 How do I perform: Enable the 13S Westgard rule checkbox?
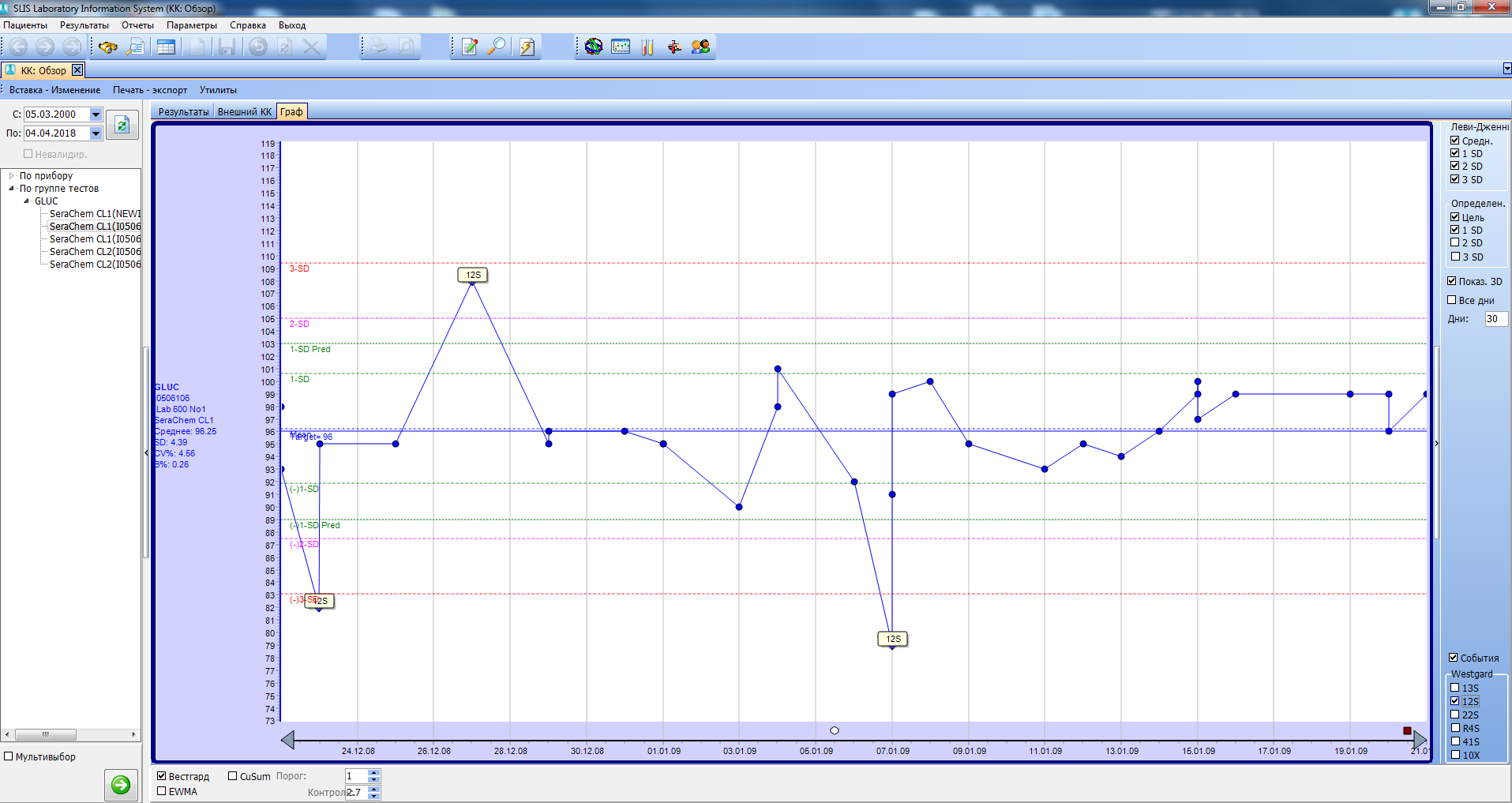pos(1455,688)
